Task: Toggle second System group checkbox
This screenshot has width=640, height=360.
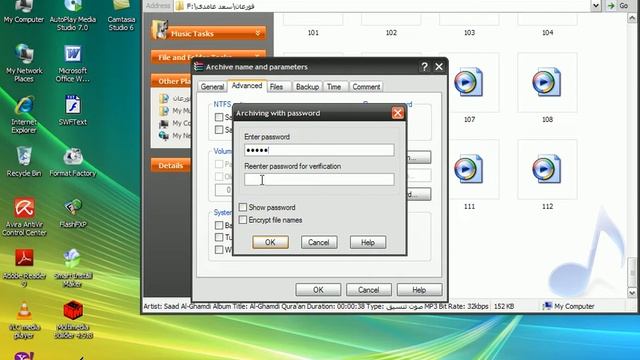Action: 219,237
